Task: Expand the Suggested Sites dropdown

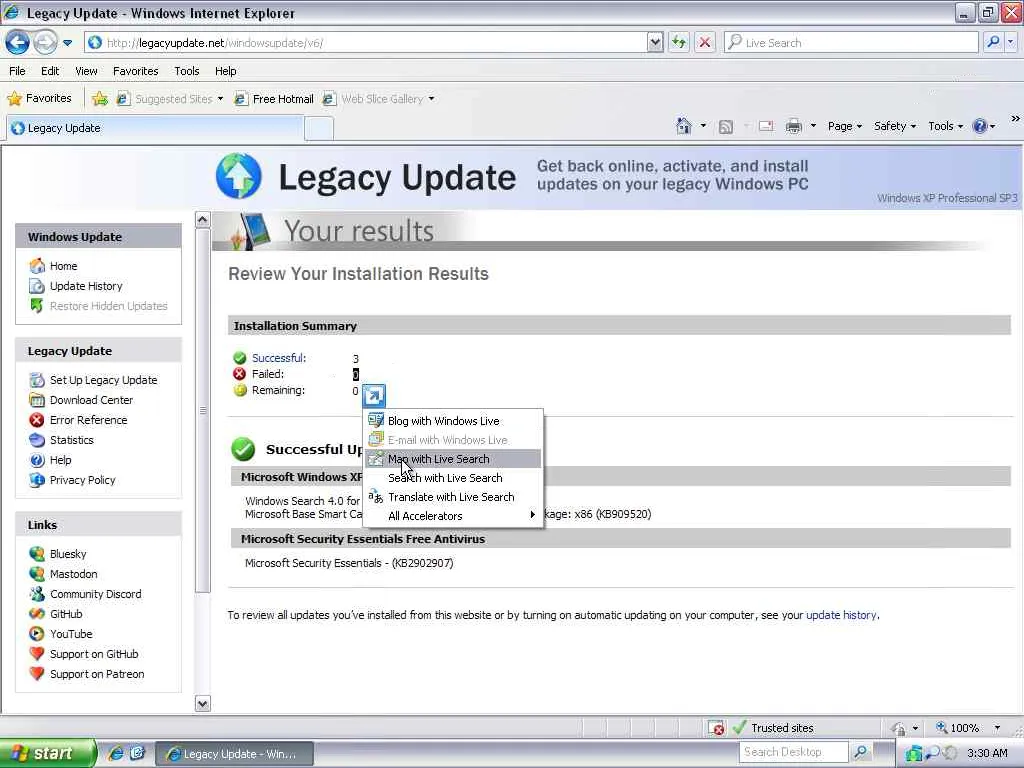Action: coord(220,99)
